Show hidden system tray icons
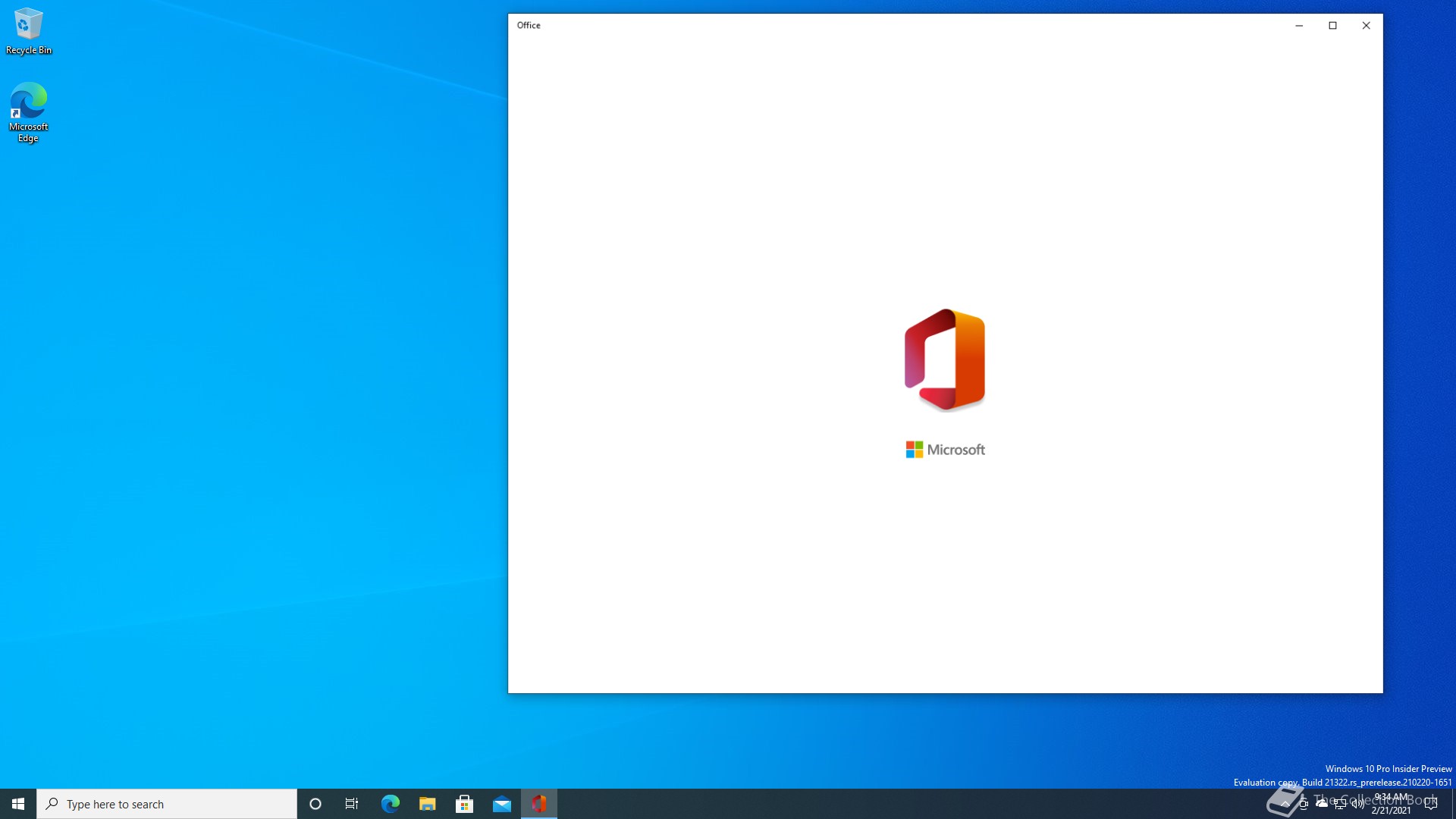Viewport: 1456px width, 819px height. (1285, 804)
